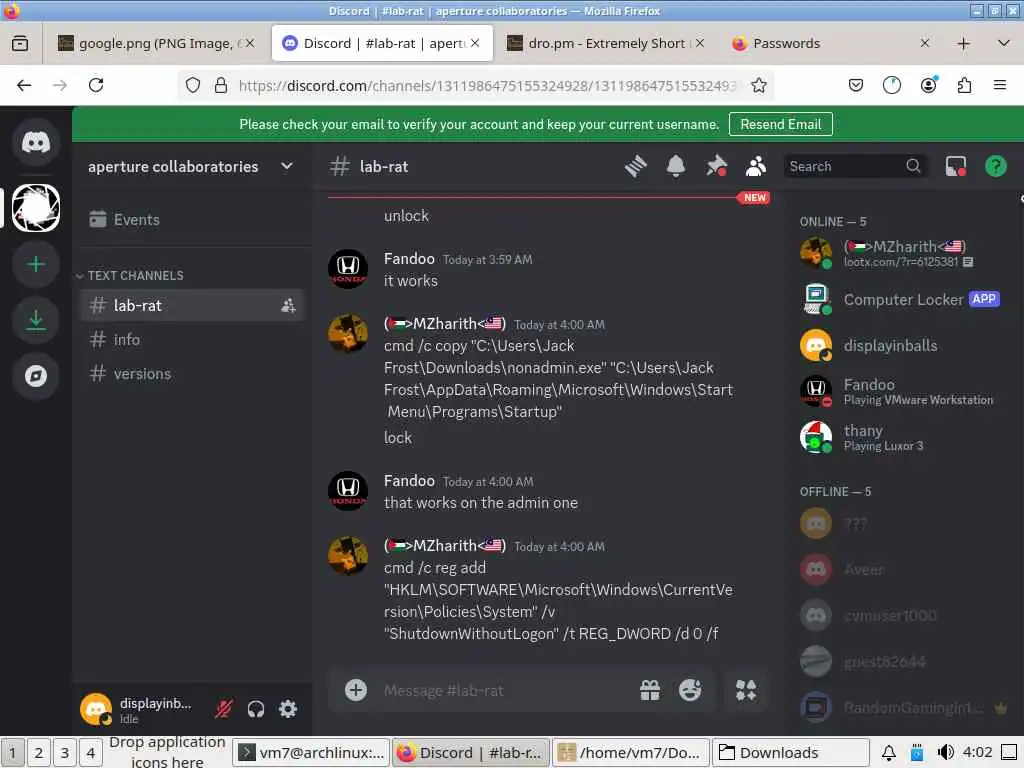Select the versions channel
This screenshot has width=1024, height=768.
click(193, 374)
